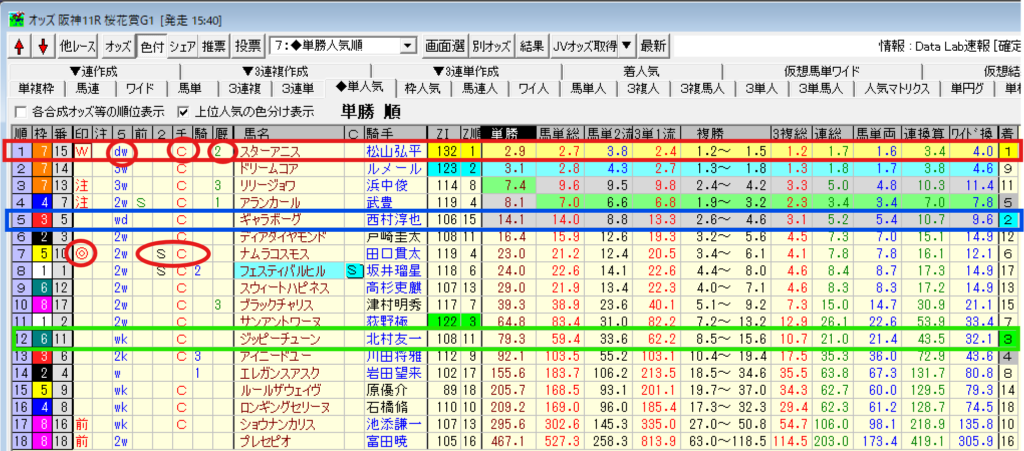Click the red down arrow button
This screenshot has height=451, width=1024.
coord(42,46)
